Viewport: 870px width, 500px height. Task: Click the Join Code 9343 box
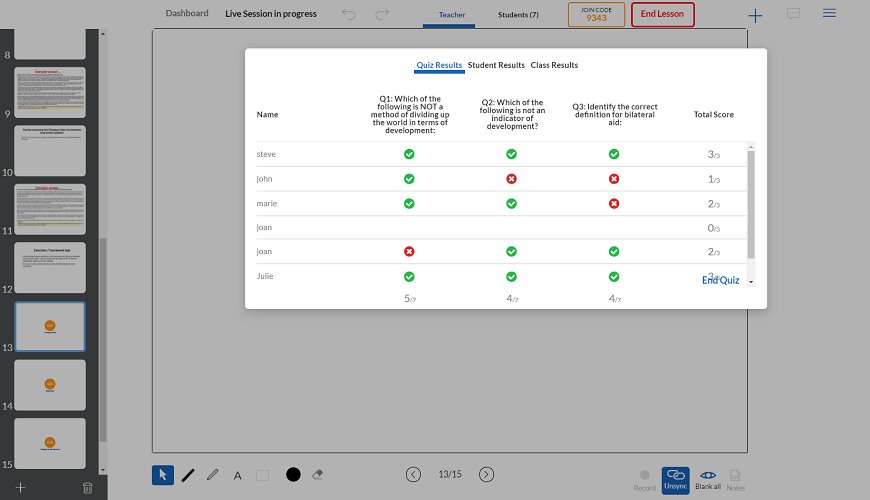click(x=596, y=14)
